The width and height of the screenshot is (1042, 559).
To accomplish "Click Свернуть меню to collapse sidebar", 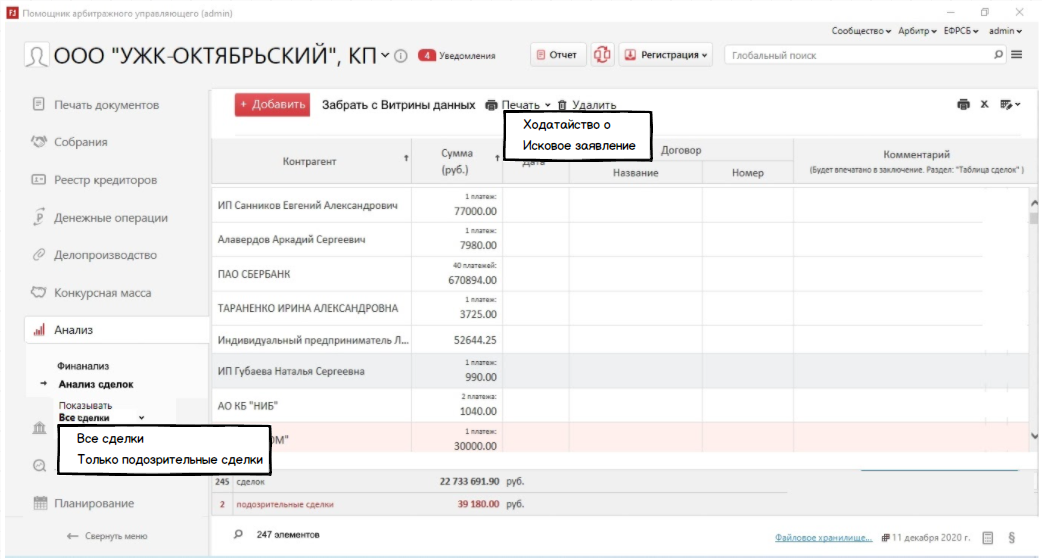I will point(107,536).
